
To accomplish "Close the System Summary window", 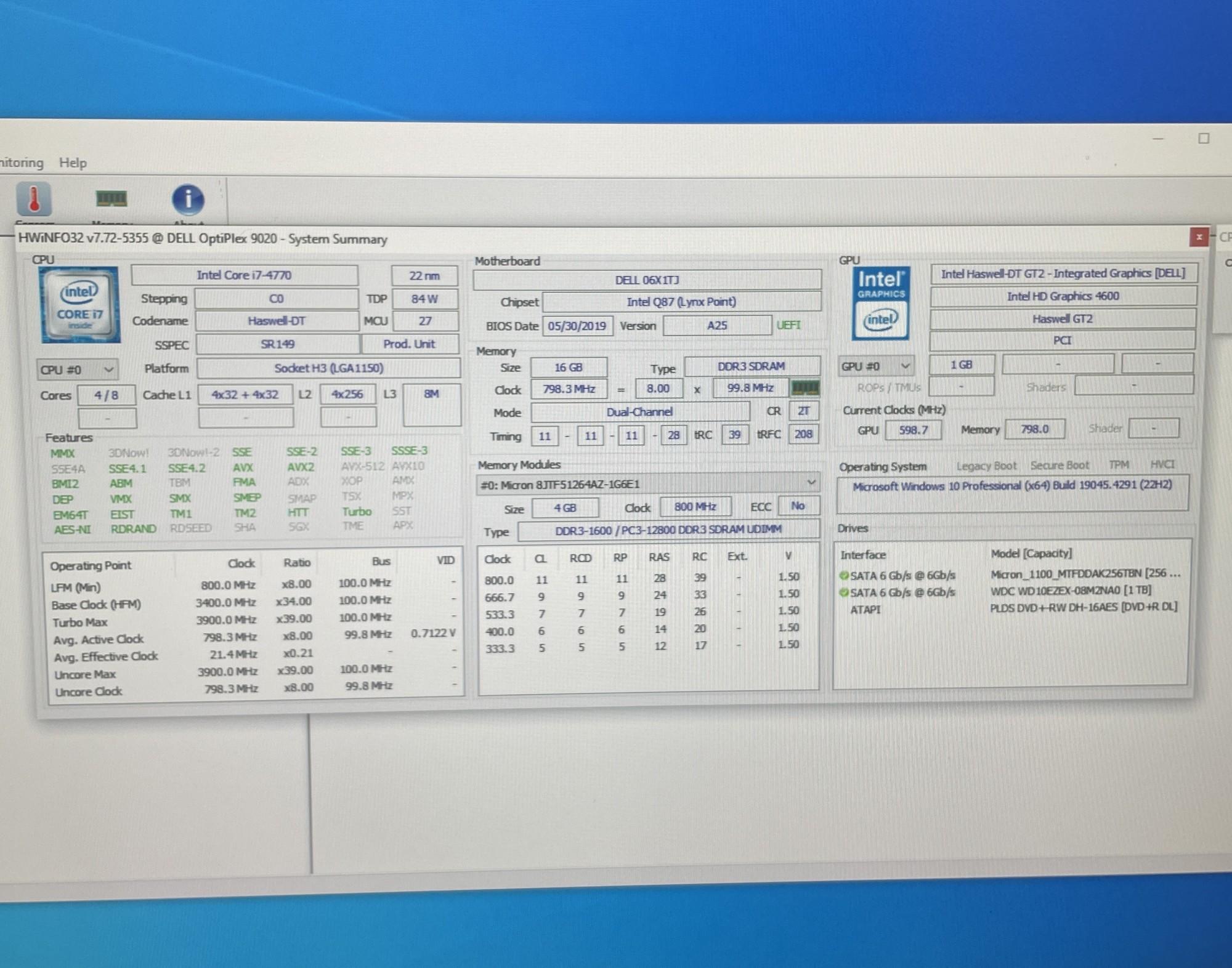I will coord(1199,237).
